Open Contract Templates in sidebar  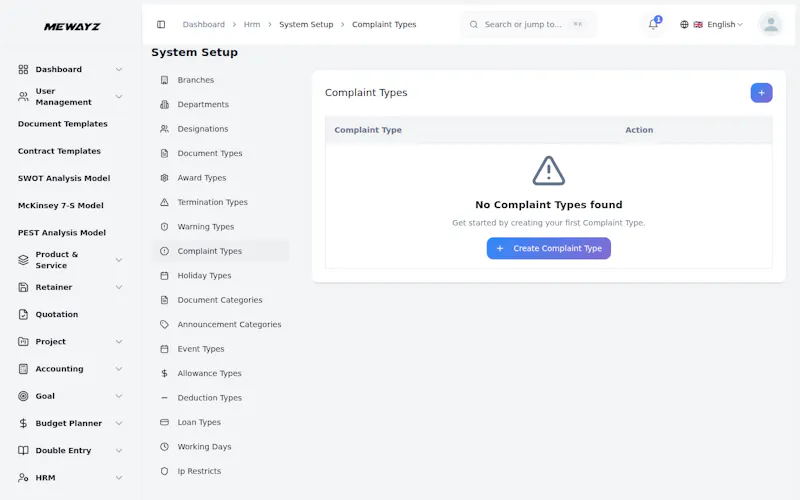coord(59,151)
